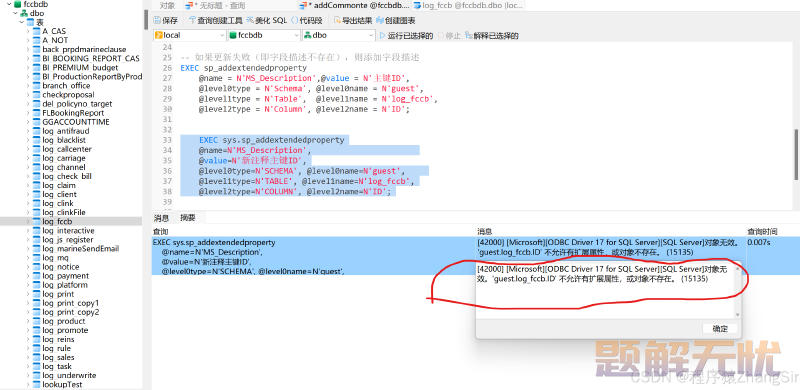This screenshot has height=390, width=800.
Task: Select log_payment table in the tree
Action: point(65,276)
